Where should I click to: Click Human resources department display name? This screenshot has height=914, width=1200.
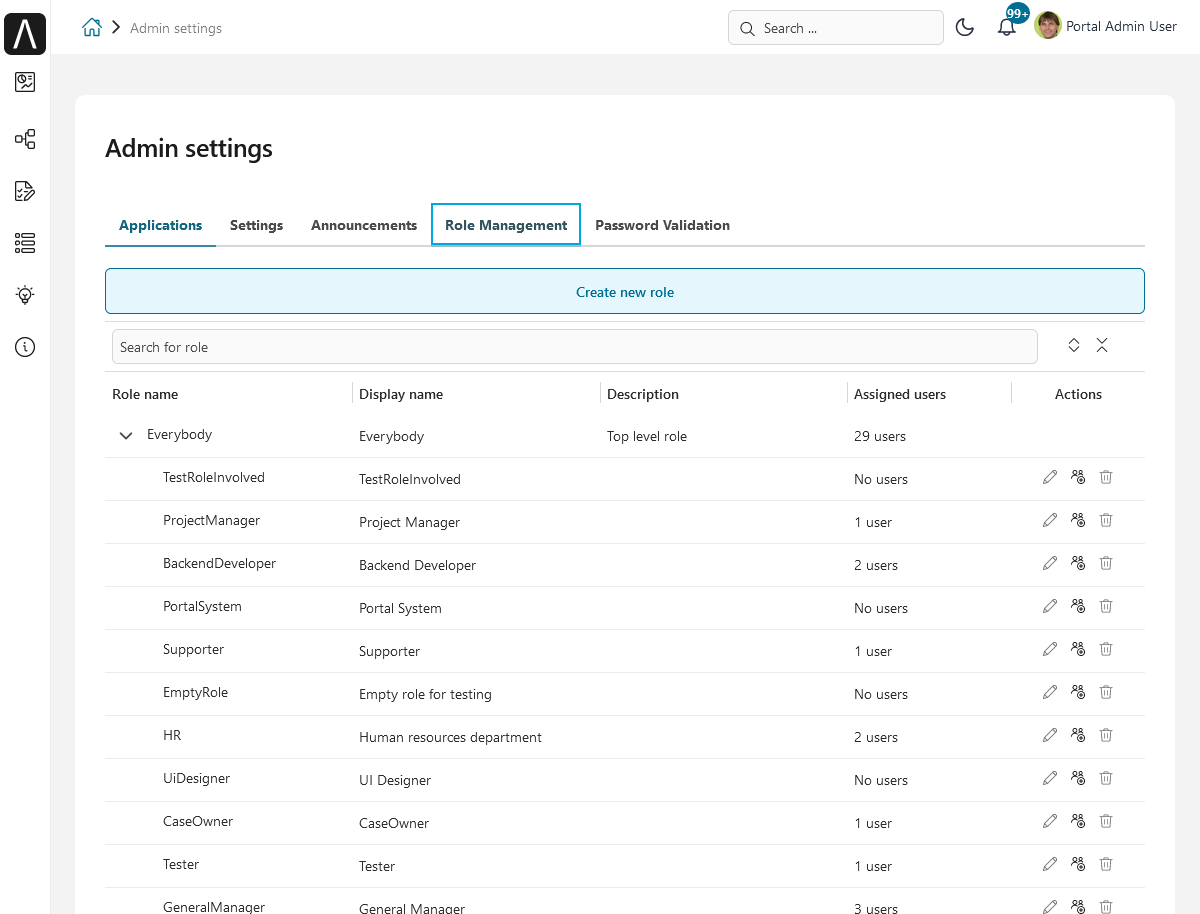click(450, 737)
